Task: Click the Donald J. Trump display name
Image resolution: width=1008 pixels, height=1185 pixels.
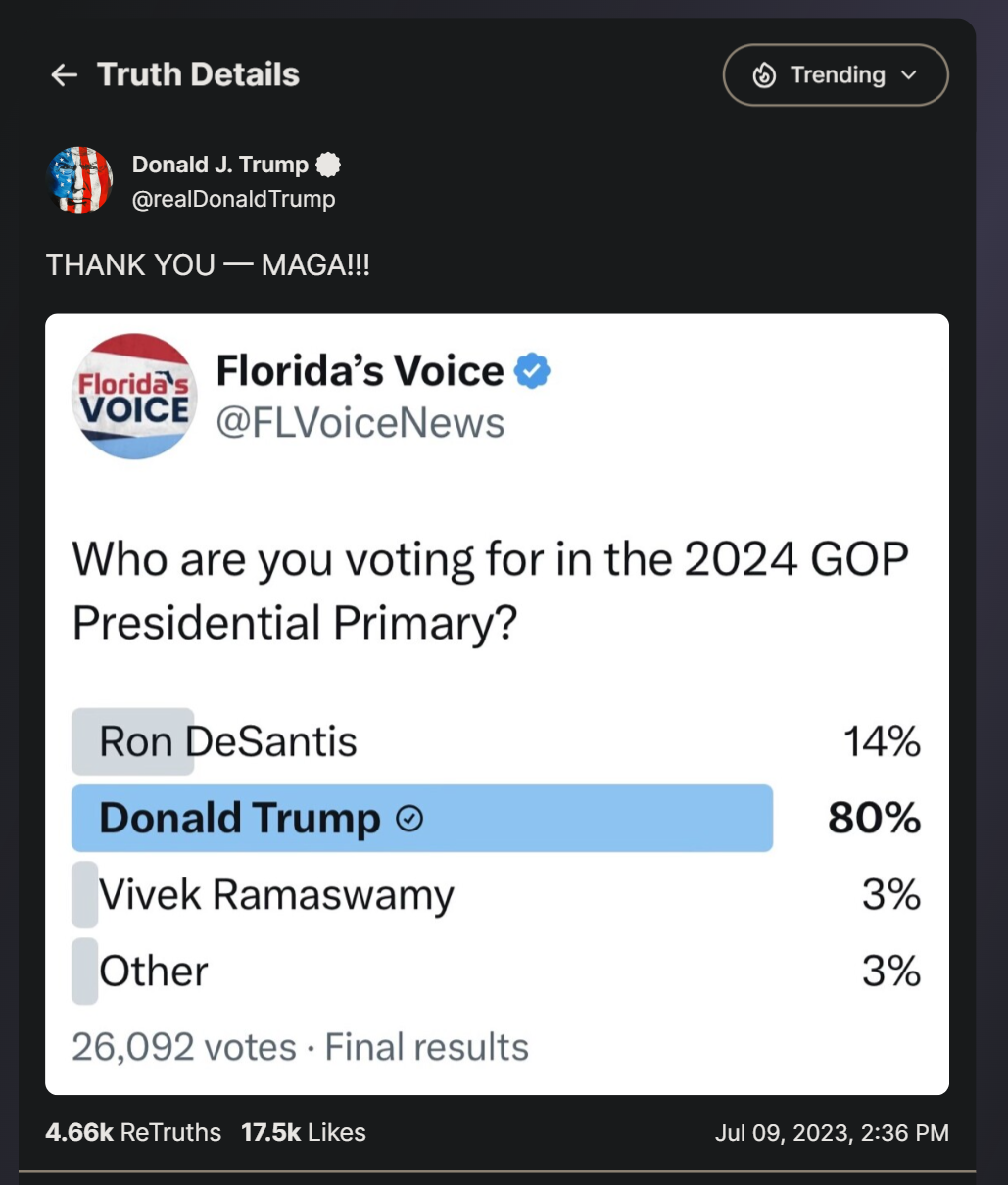Action: click(x=220, y=165)
